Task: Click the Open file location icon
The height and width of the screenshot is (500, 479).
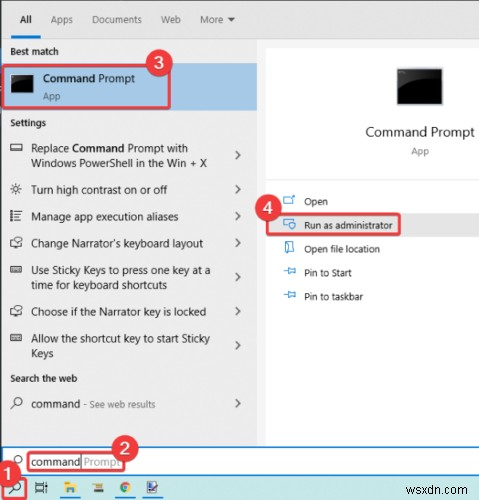Action: pyautogui.click(x=289, y=248)
